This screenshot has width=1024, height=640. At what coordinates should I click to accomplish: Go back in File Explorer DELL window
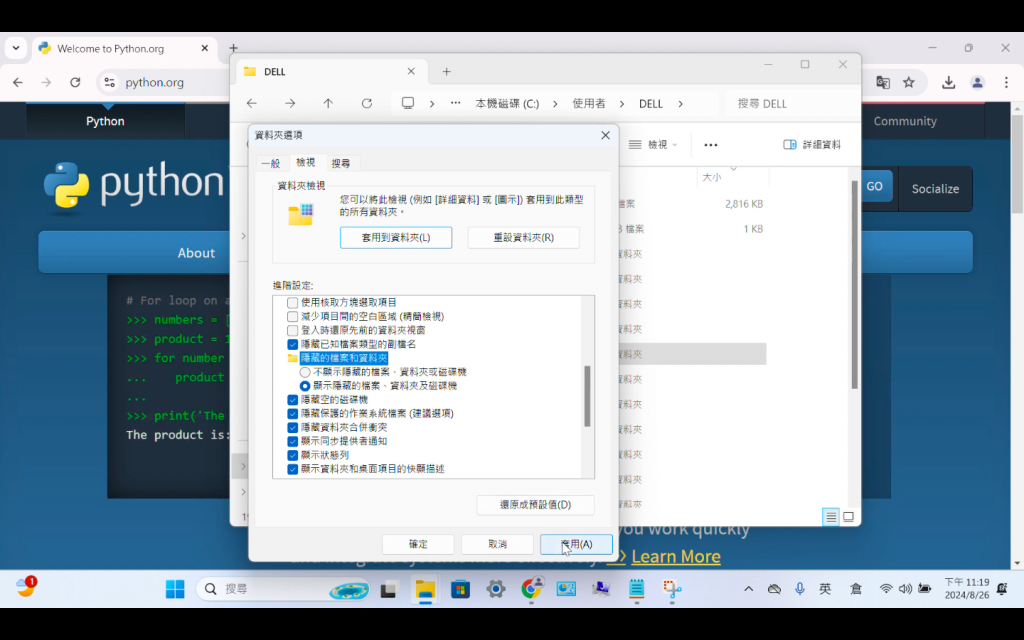click(x=251, y=103)
